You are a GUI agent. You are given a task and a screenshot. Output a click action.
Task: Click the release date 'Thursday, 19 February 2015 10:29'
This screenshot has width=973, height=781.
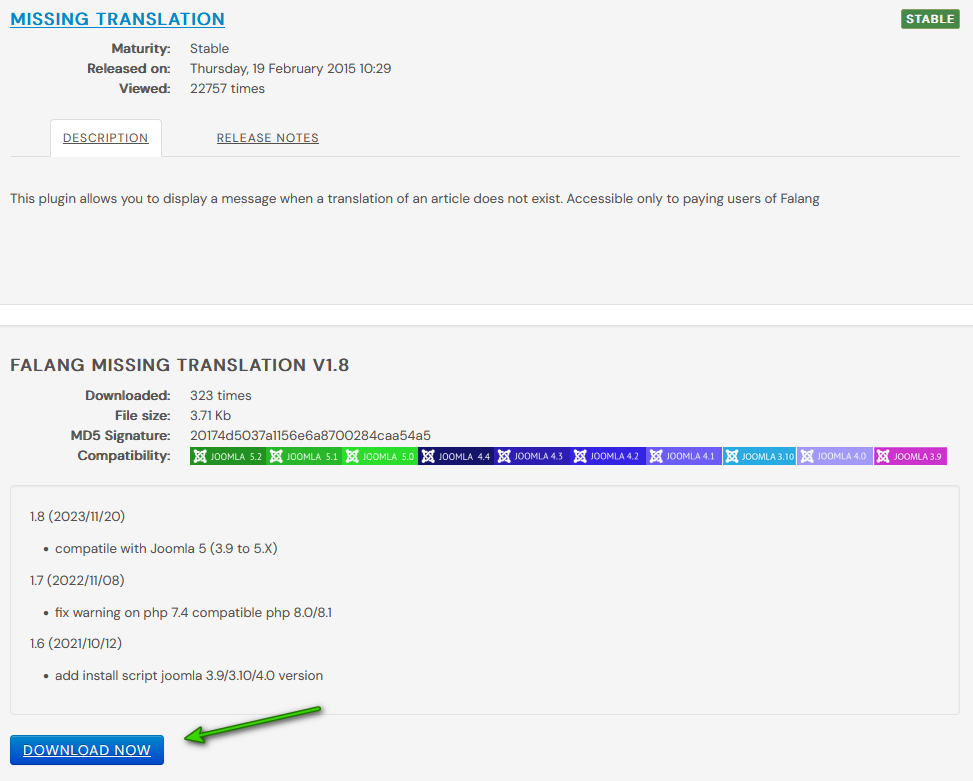click(290, 69)
